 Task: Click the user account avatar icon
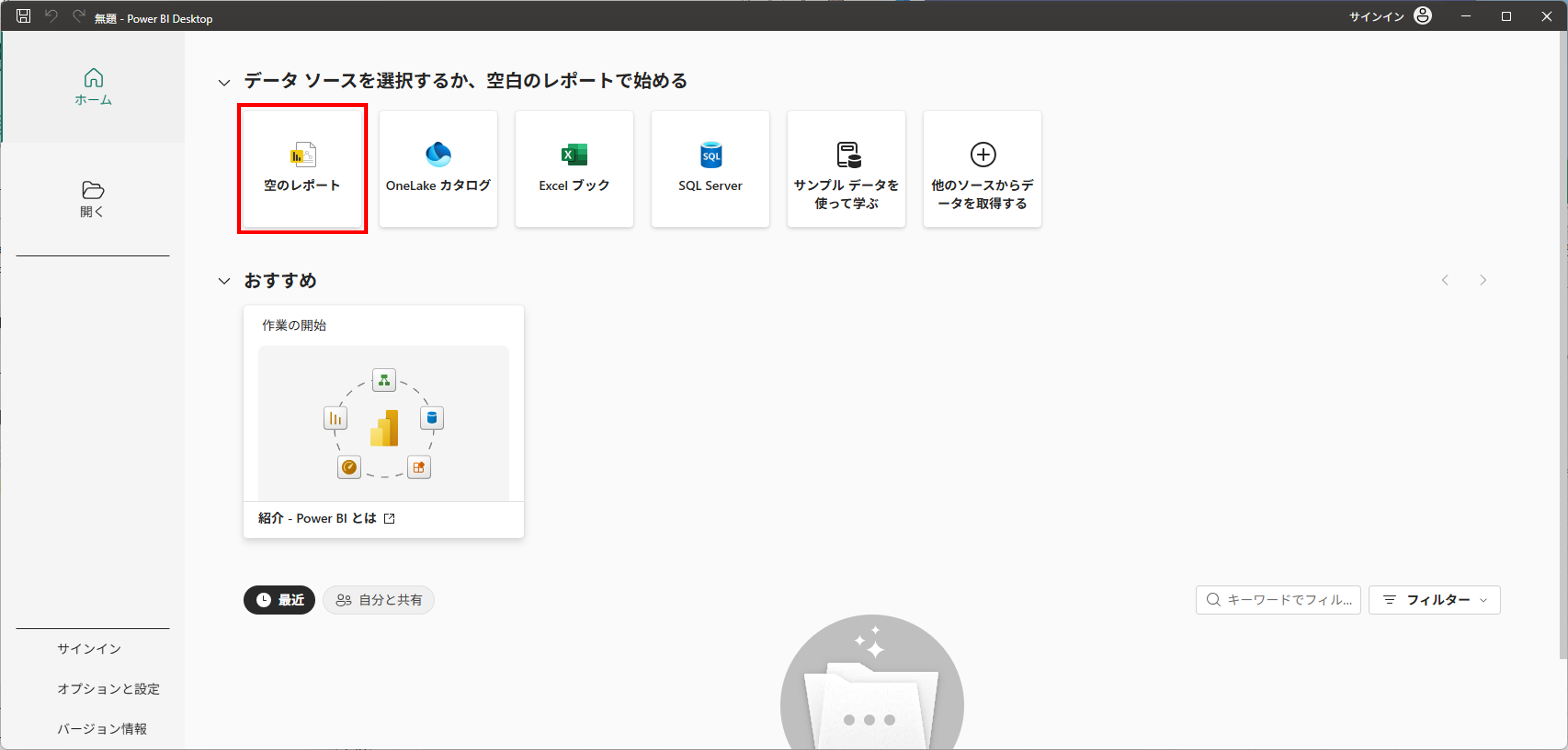[1423, 16]
